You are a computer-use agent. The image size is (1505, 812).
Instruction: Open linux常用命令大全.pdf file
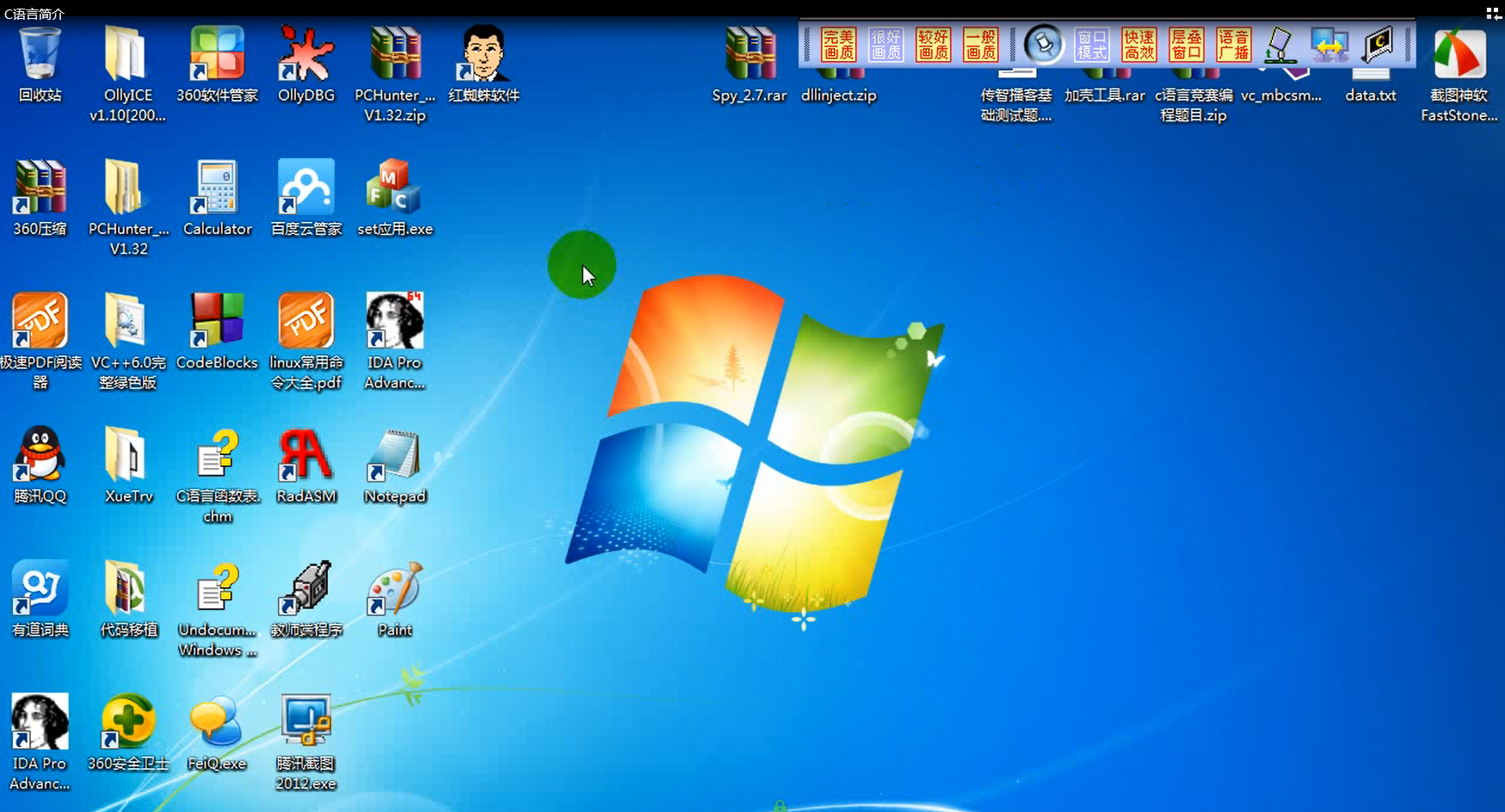coord(306,320)
